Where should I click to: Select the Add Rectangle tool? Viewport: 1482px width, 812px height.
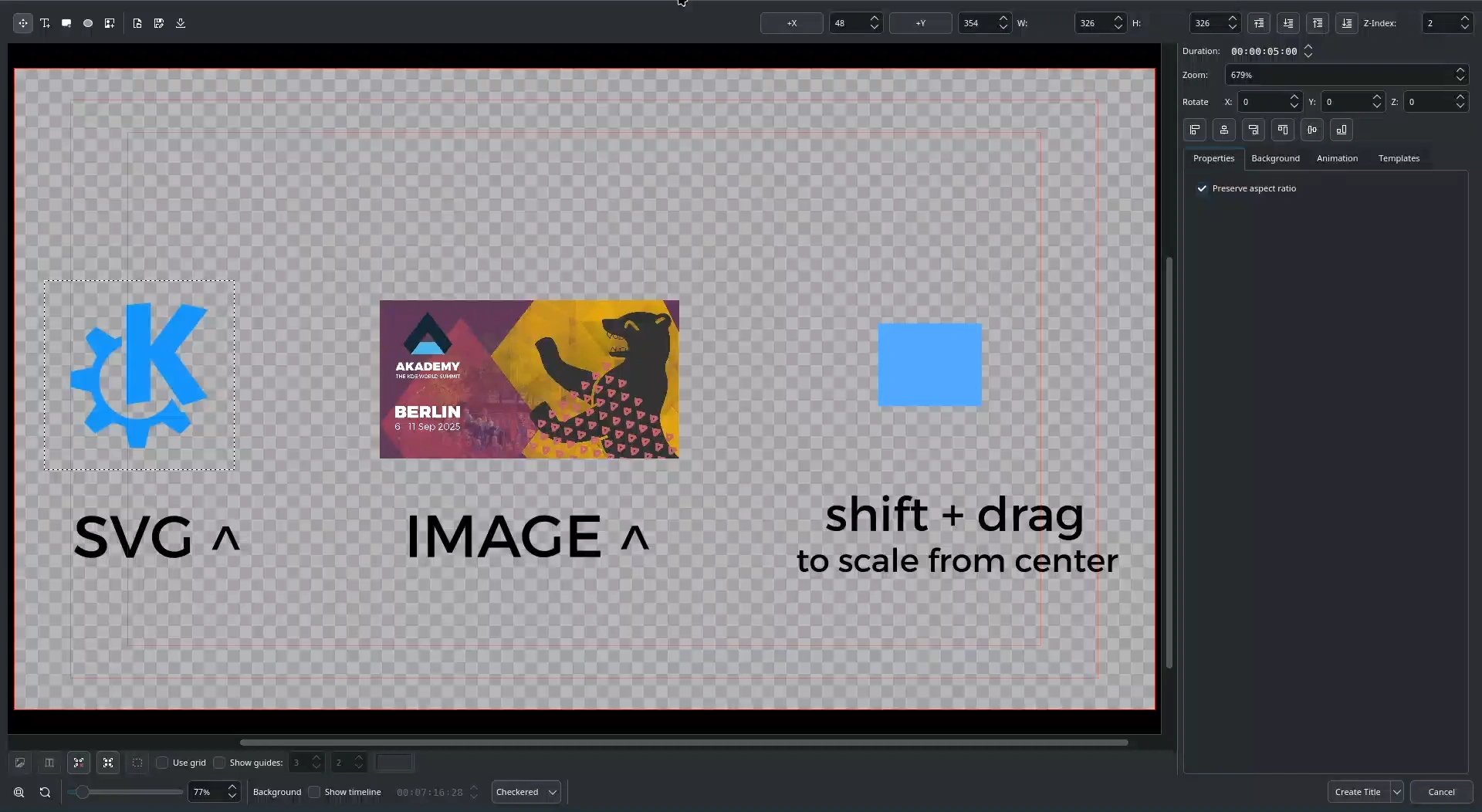[x=66, y=23]
